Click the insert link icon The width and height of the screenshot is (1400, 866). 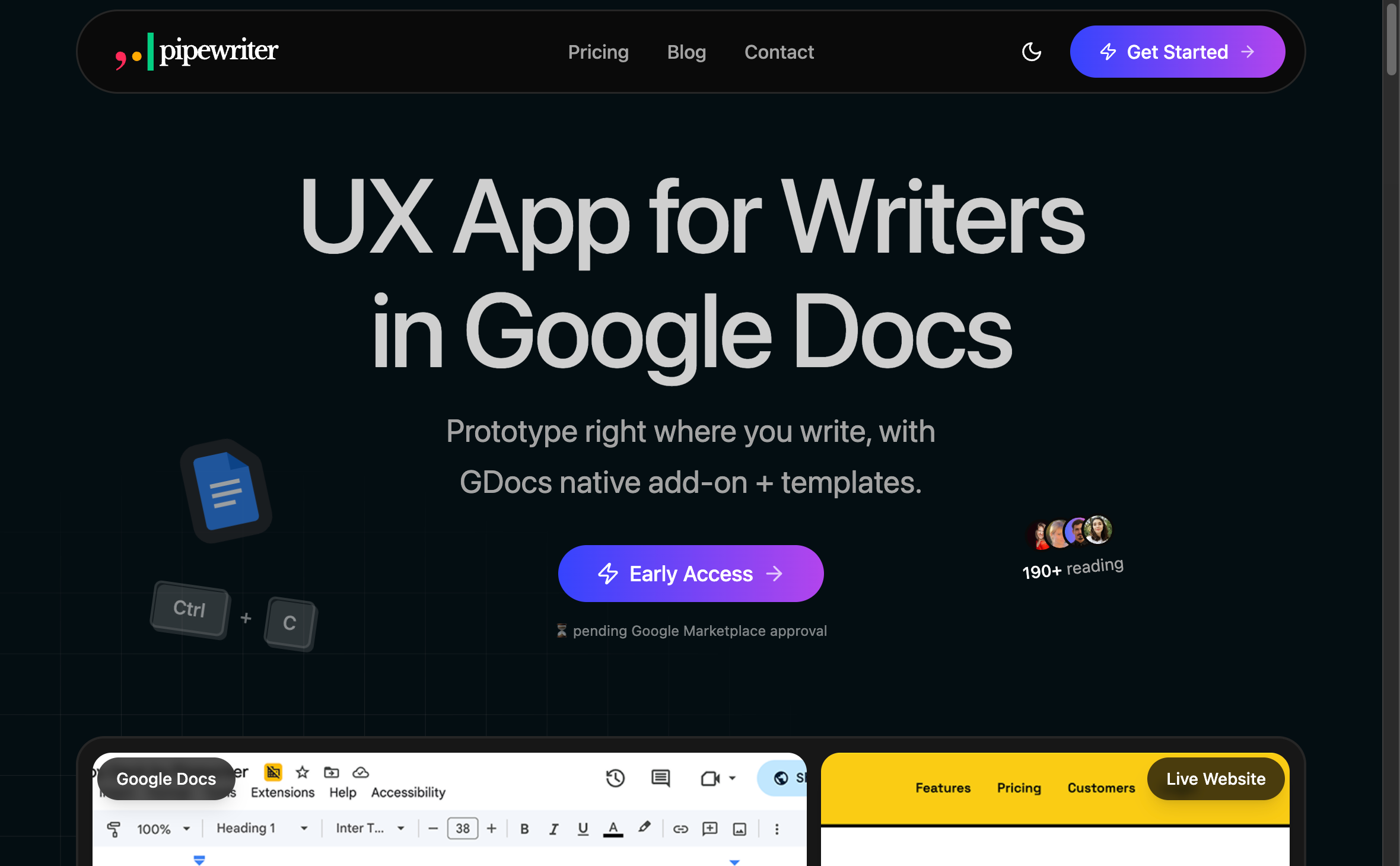[680, 829]
